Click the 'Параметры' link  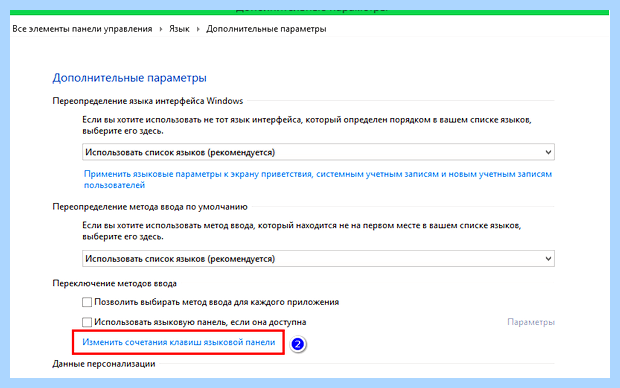531,322
